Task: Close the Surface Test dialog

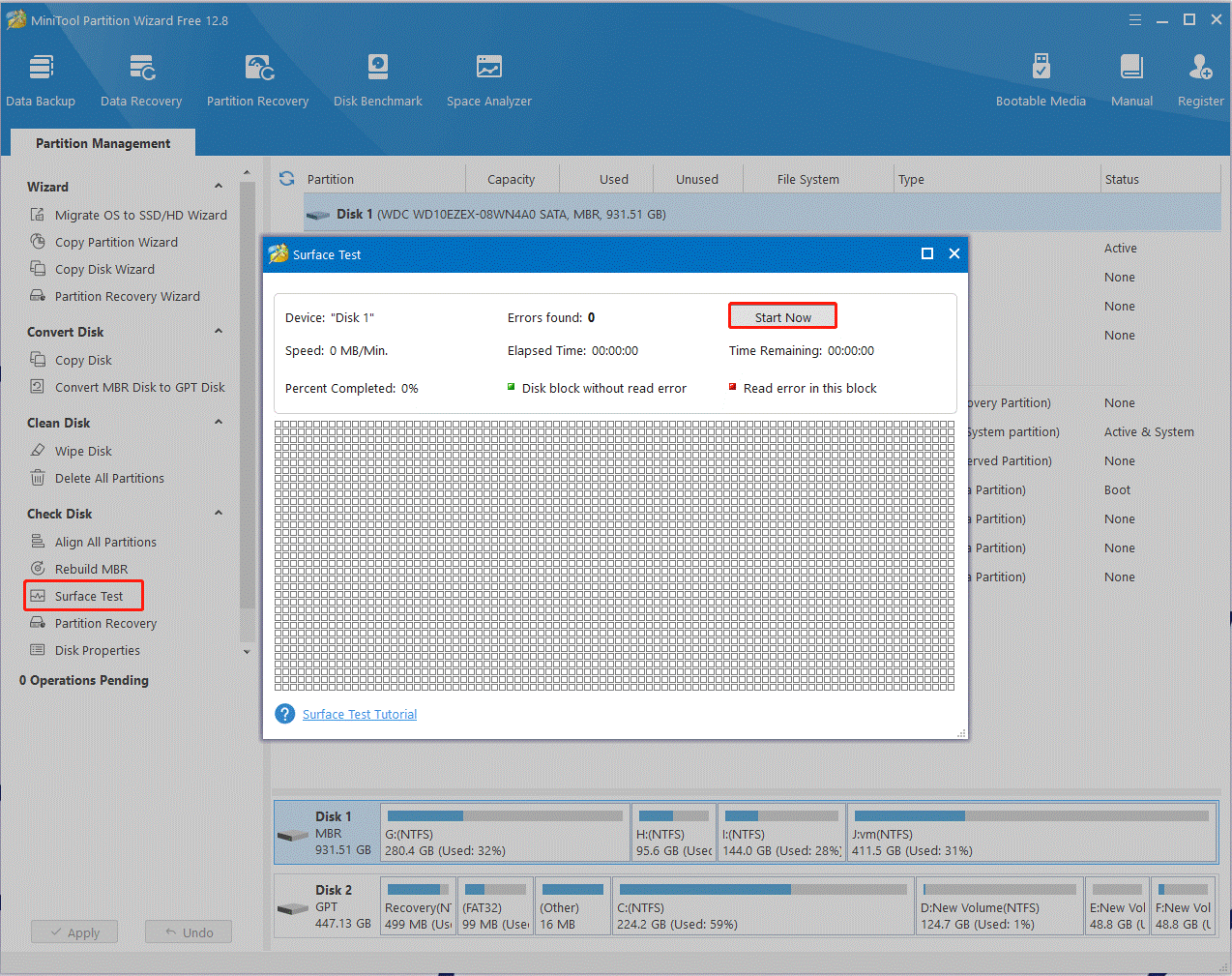Action: click(x=954, y=253)
